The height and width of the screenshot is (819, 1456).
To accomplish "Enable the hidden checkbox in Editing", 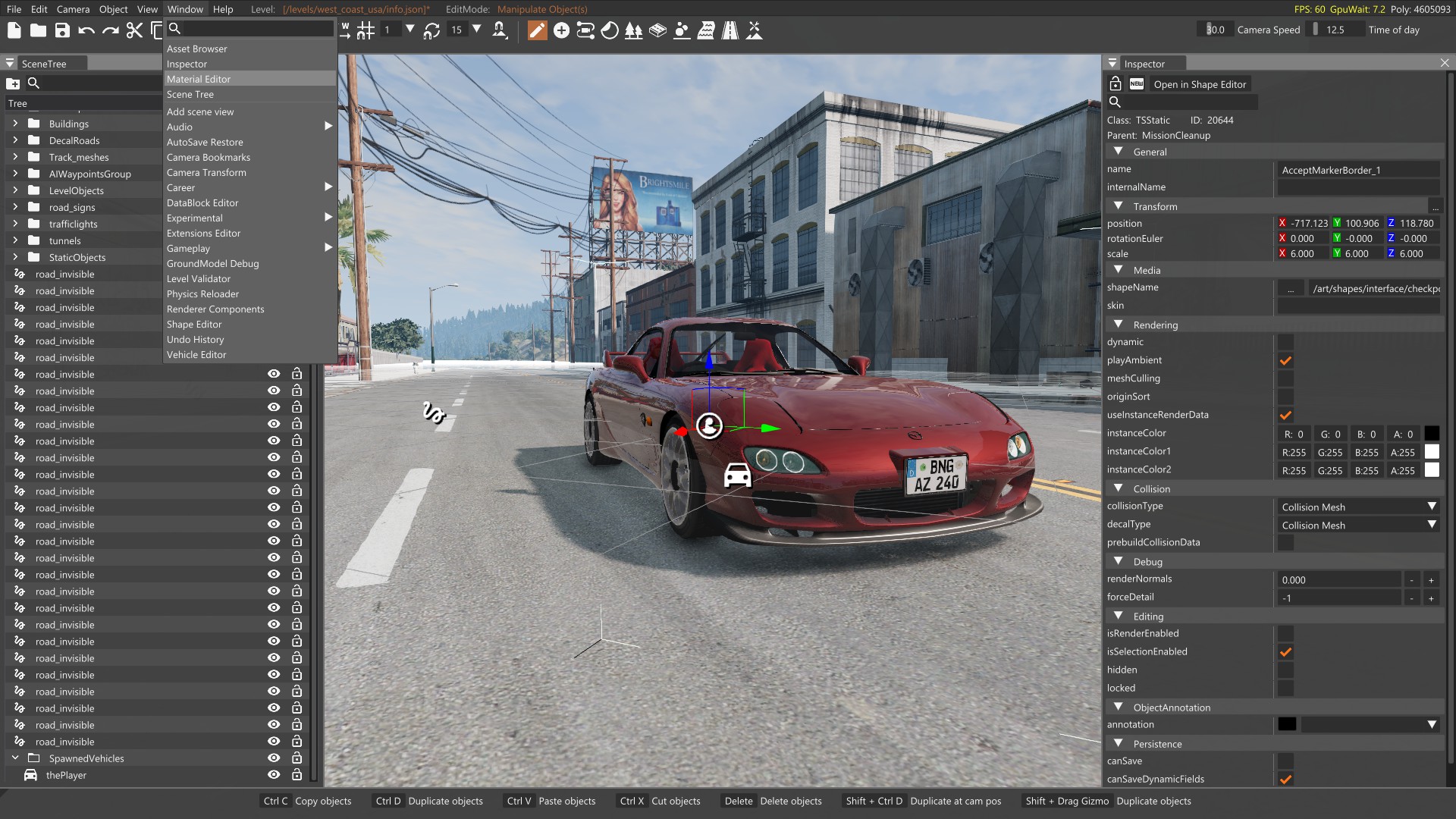I will tap(1285, 670).
